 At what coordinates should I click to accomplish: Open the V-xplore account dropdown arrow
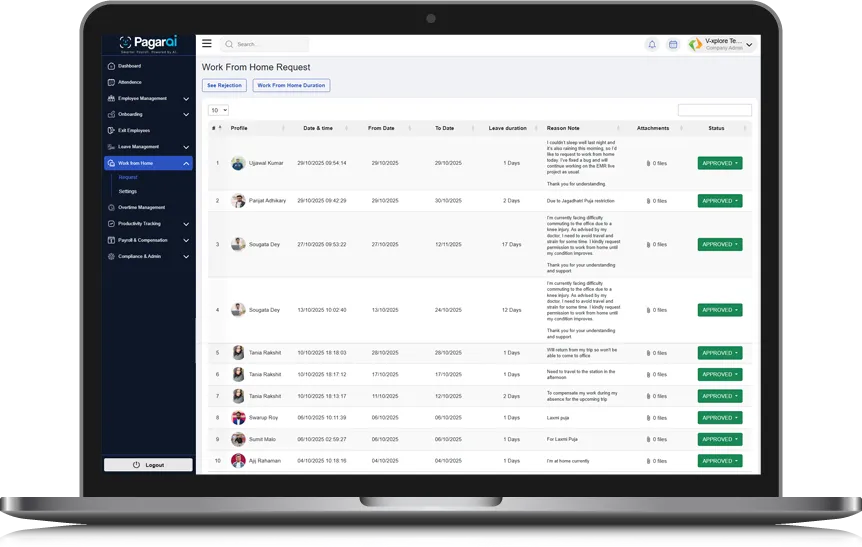[x=749, y=45]
